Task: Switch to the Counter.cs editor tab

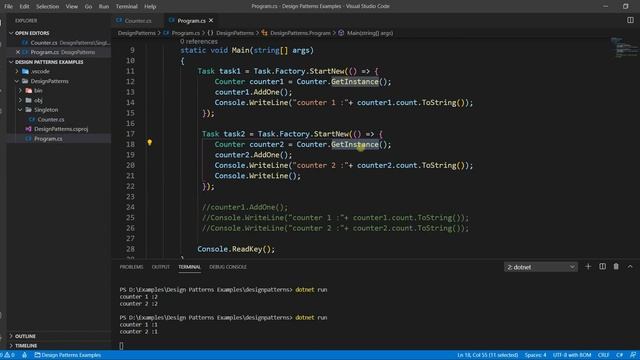Action: 138,20
